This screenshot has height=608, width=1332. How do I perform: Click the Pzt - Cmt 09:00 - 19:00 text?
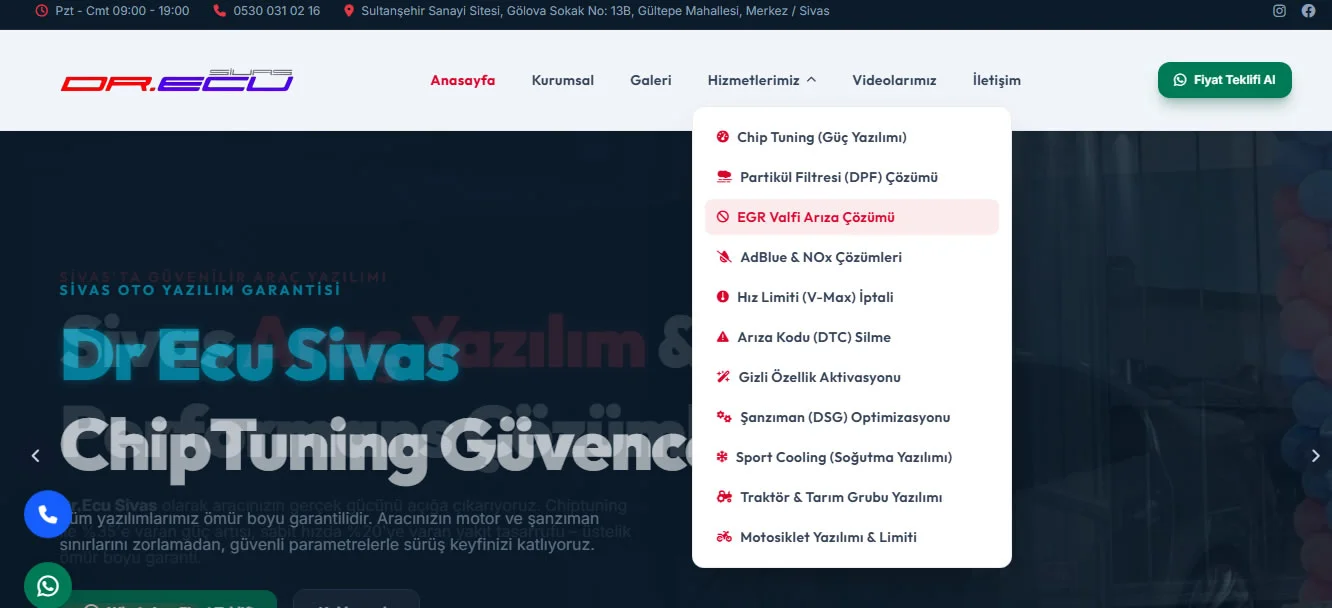coord(122,11)
